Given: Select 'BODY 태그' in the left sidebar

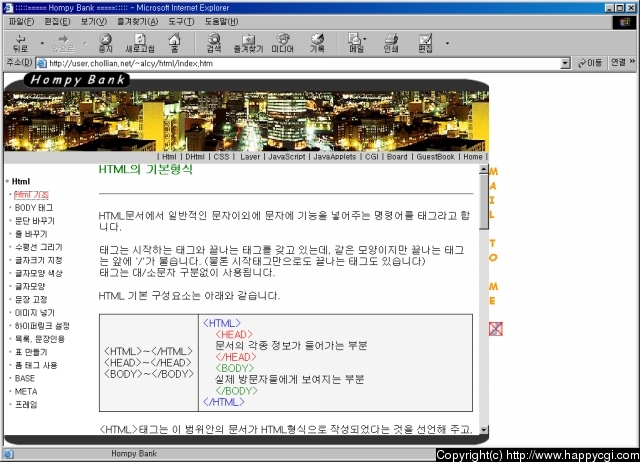Looking at the screenshot, I should point(34,207).
